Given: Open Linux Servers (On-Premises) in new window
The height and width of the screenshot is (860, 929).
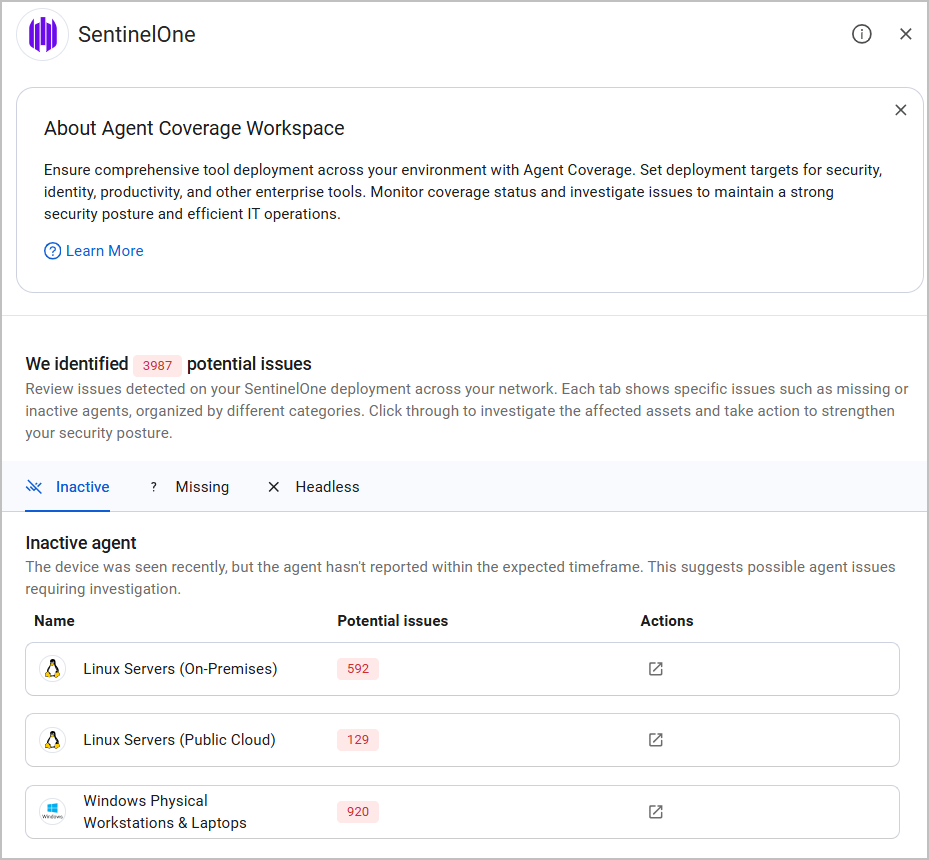Looking at the screenshot, I should pos(655,669).
